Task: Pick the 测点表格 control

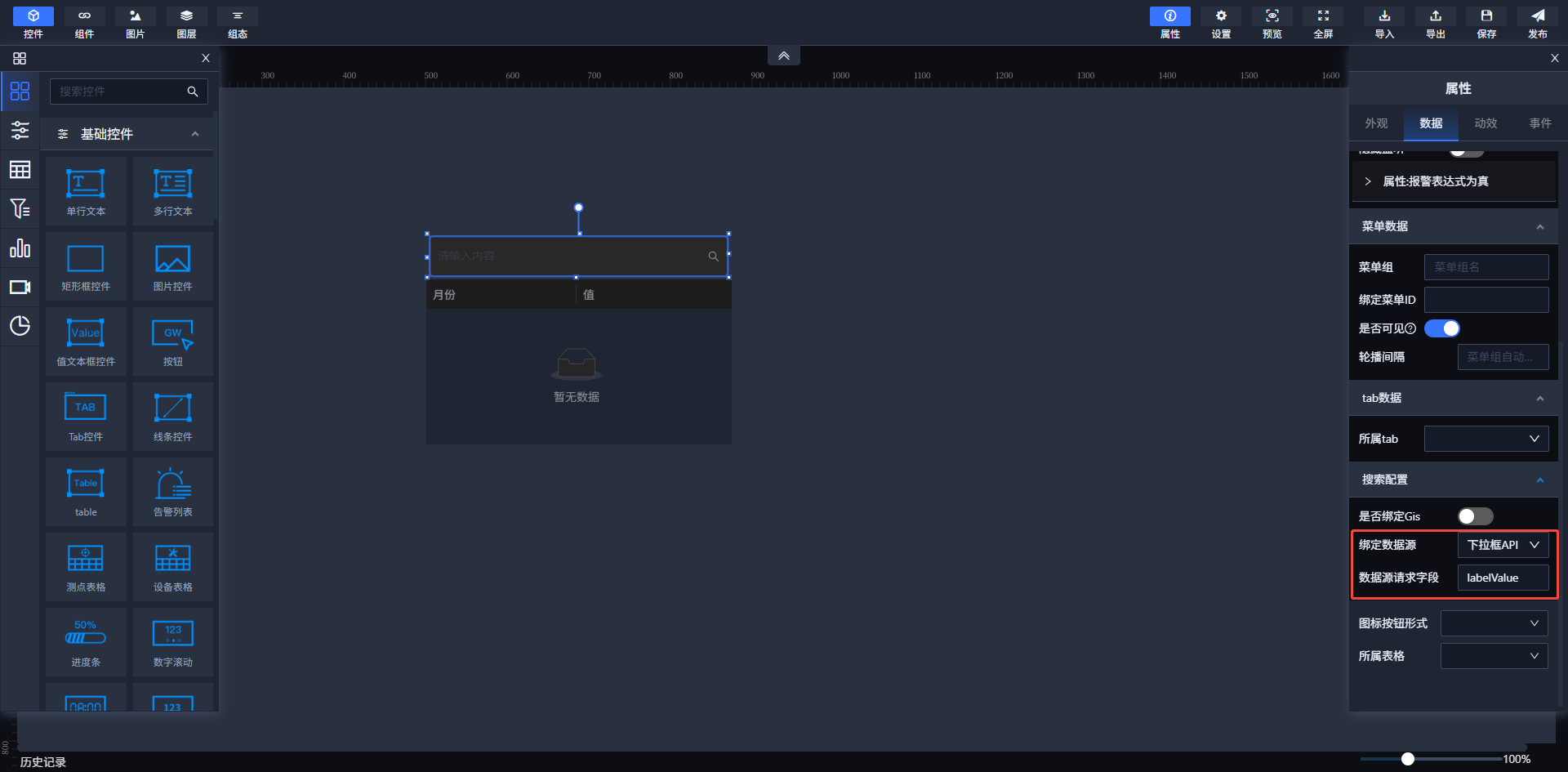Action: (x=86, y=567)
